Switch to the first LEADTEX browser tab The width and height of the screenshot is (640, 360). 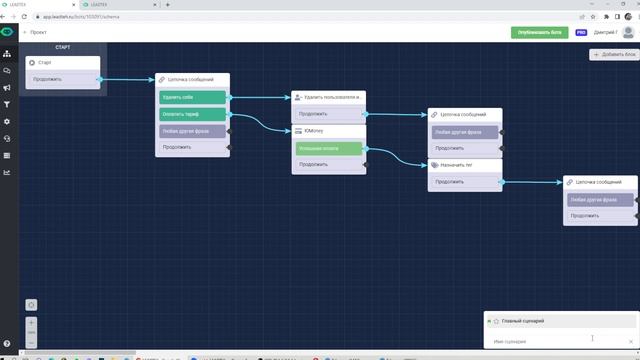pyautogui.click(x=39, y=5)
